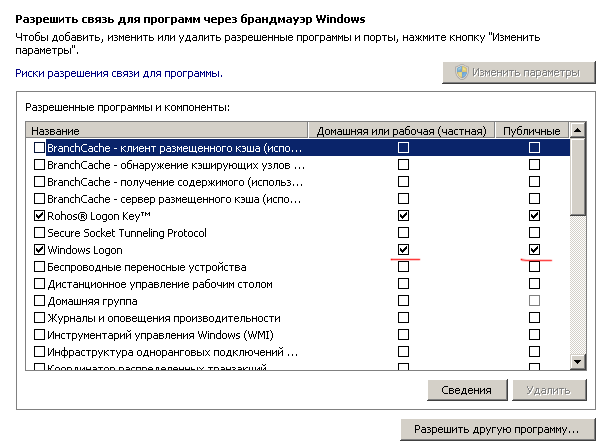This screenshot has height=448, width=606.
Task: Select BranchCache - сервер размещенного кэша row text
Action: tap(174, 199)
